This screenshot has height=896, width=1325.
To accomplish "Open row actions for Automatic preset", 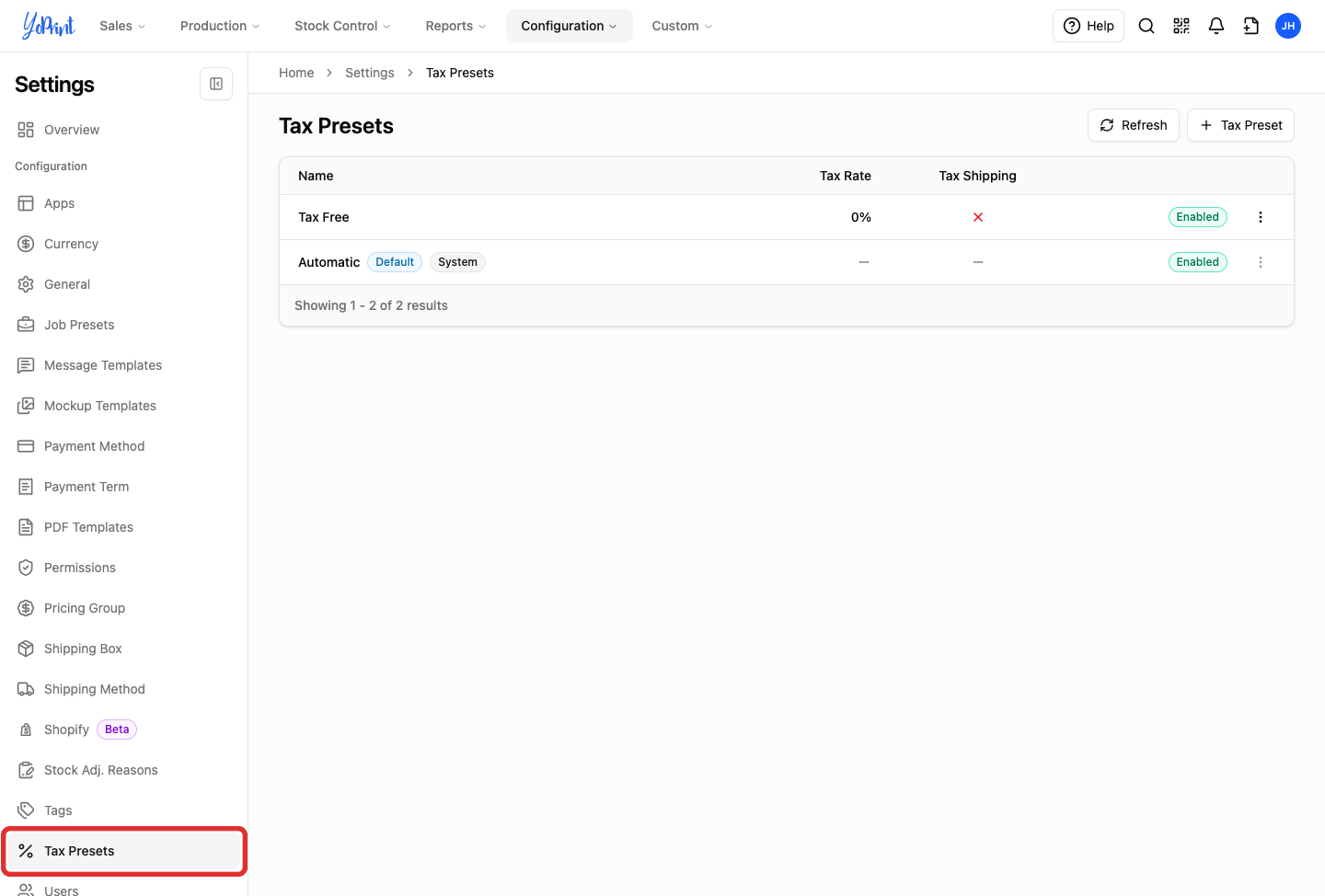I will pos(1261,262).
